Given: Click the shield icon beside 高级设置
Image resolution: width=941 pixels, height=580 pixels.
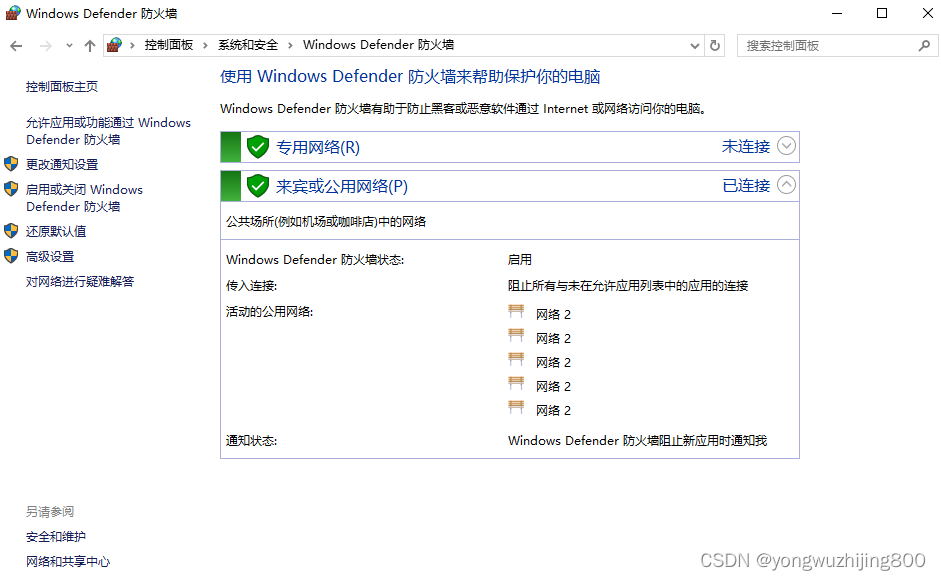Looking at the screenshot, I should pos(12,256).
